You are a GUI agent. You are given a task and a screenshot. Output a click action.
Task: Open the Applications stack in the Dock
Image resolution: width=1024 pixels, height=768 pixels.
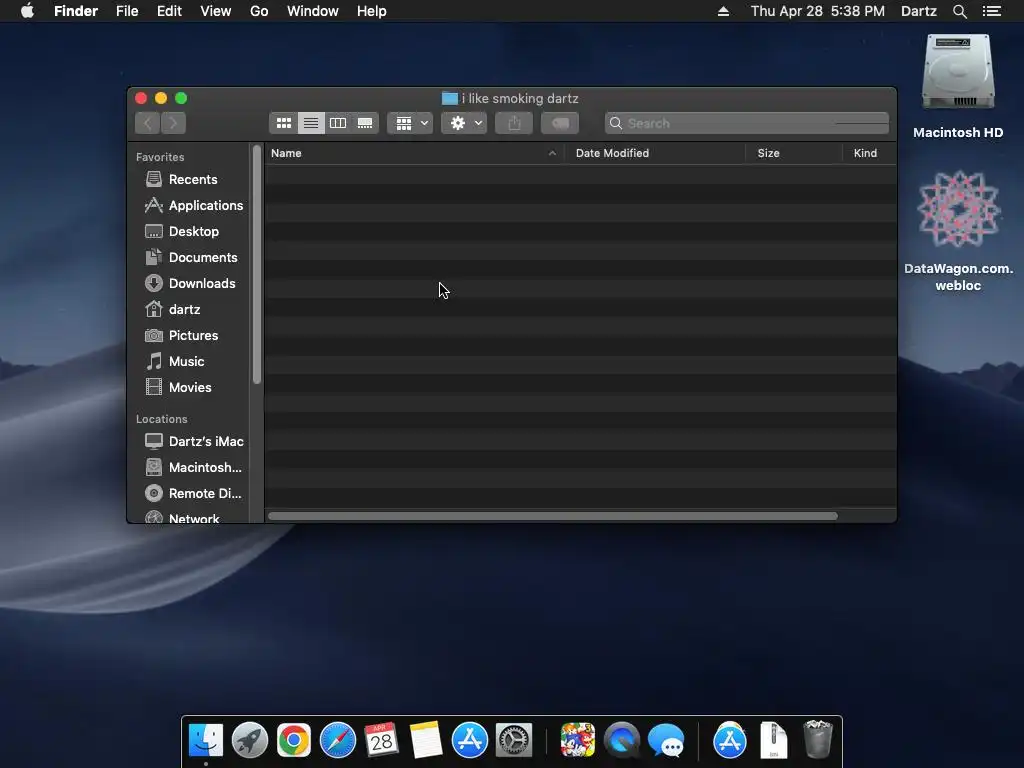(729, 740)
